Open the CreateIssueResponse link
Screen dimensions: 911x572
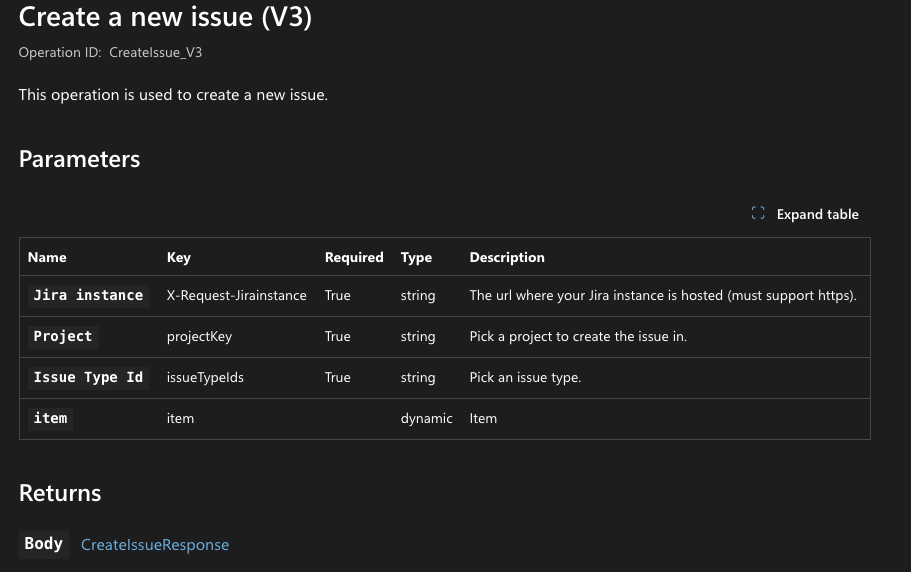click(155, 545)
